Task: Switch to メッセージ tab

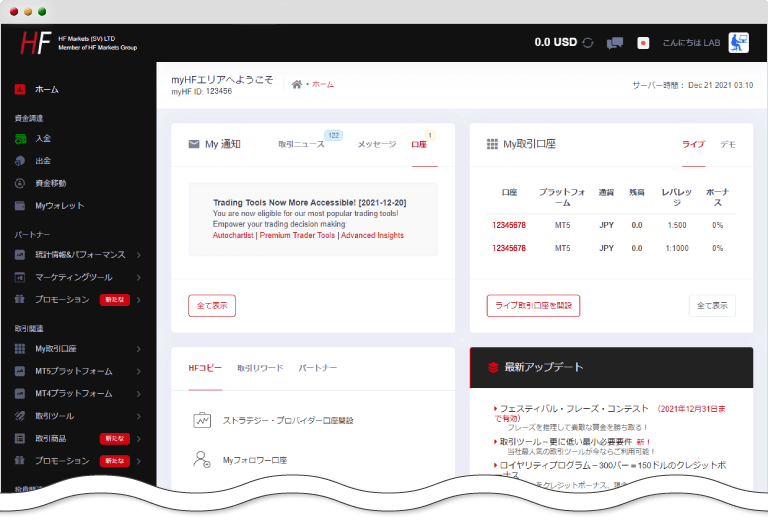Action: click(x=377, y=144)
